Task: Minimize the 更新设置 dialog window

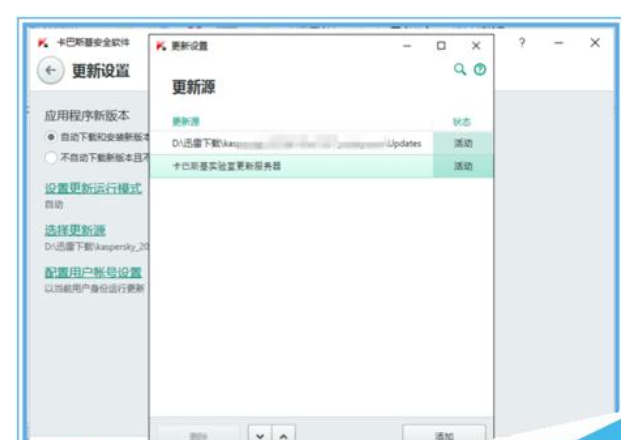Action: click(407, 46)
